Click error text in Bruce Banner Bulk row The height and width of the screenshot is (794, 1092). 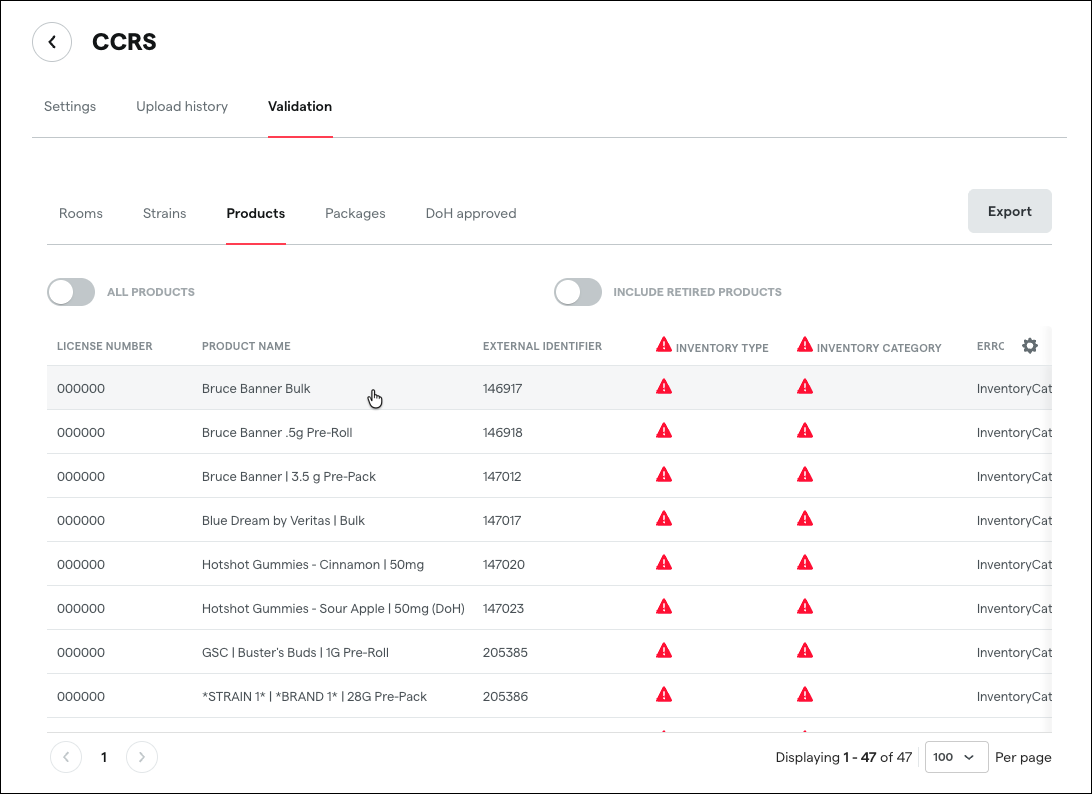click(1014, 389)
